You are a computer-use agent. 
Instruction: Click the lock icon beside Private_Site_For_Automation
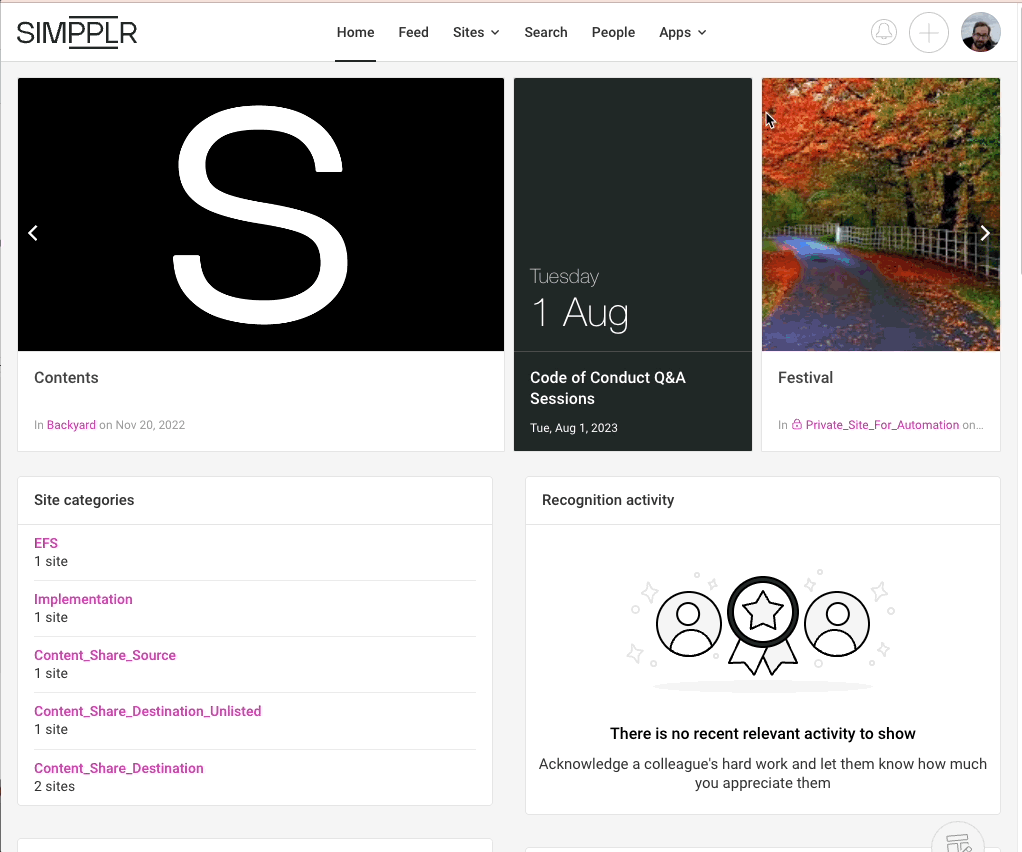(796, 424)
